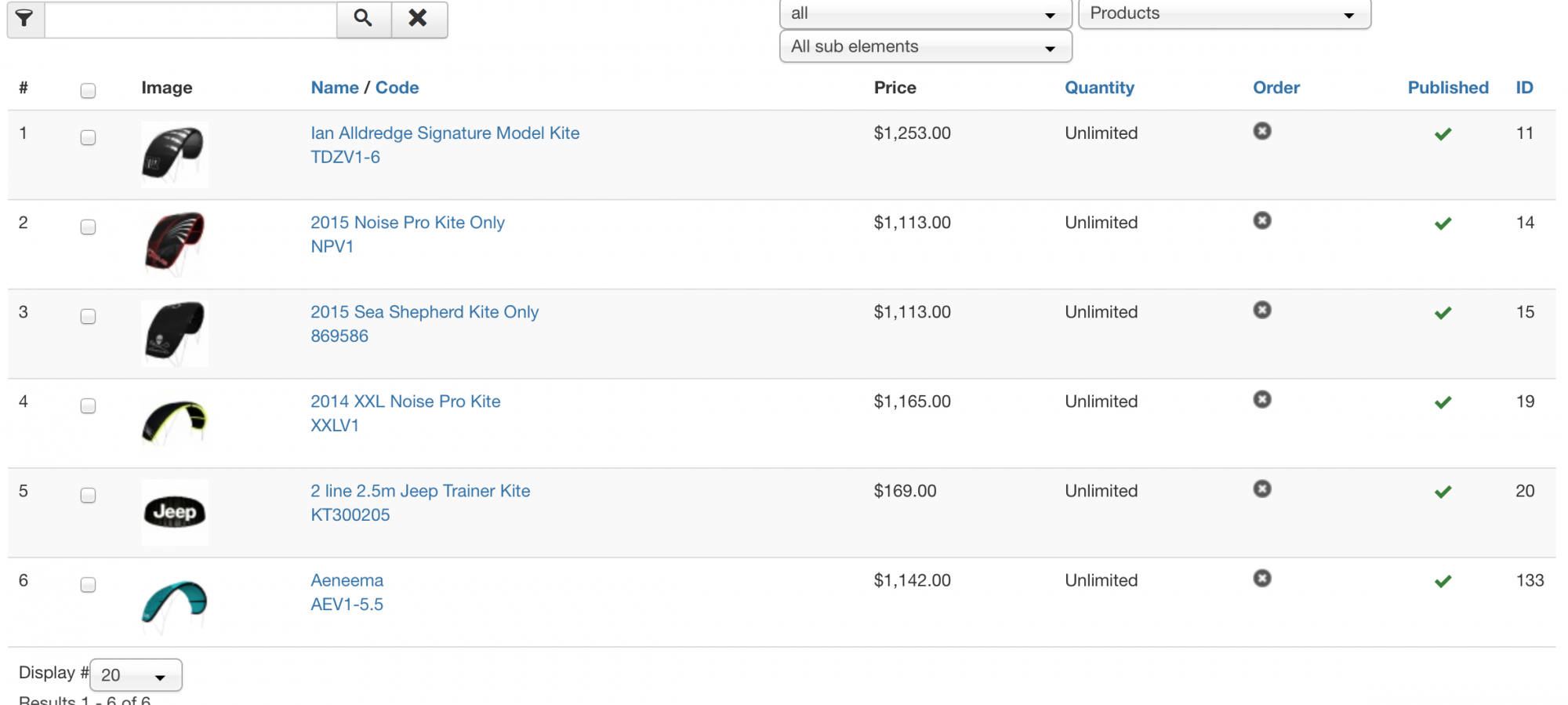Image resolution: width=1568 pixels, height=705 pixels.
Task: Unpublish the Aeneema product checkmark
Action: pyautogui.click(x=1443, y=581)
